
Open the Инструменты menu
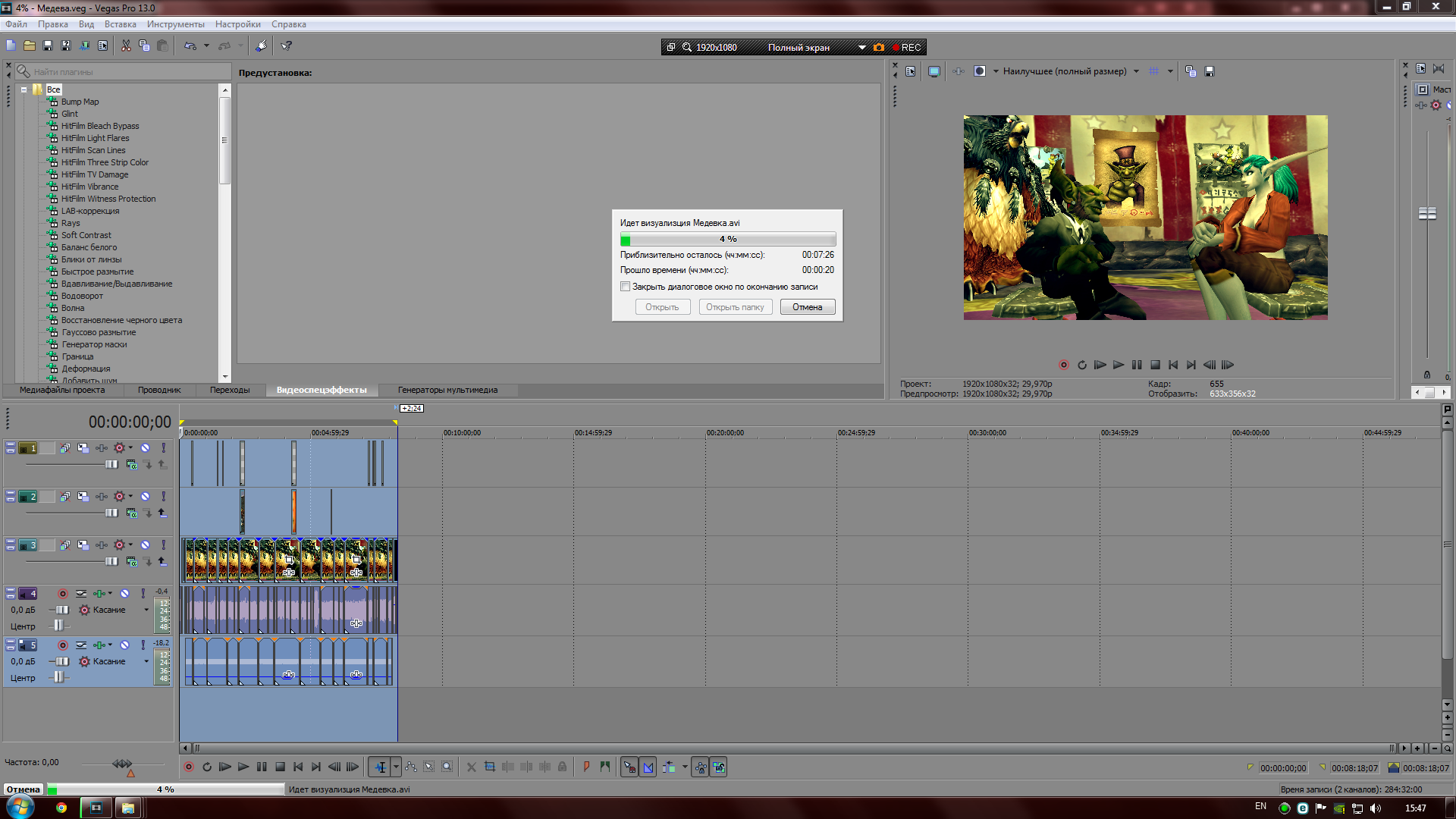pyautogui.click(x=175, y=24)
